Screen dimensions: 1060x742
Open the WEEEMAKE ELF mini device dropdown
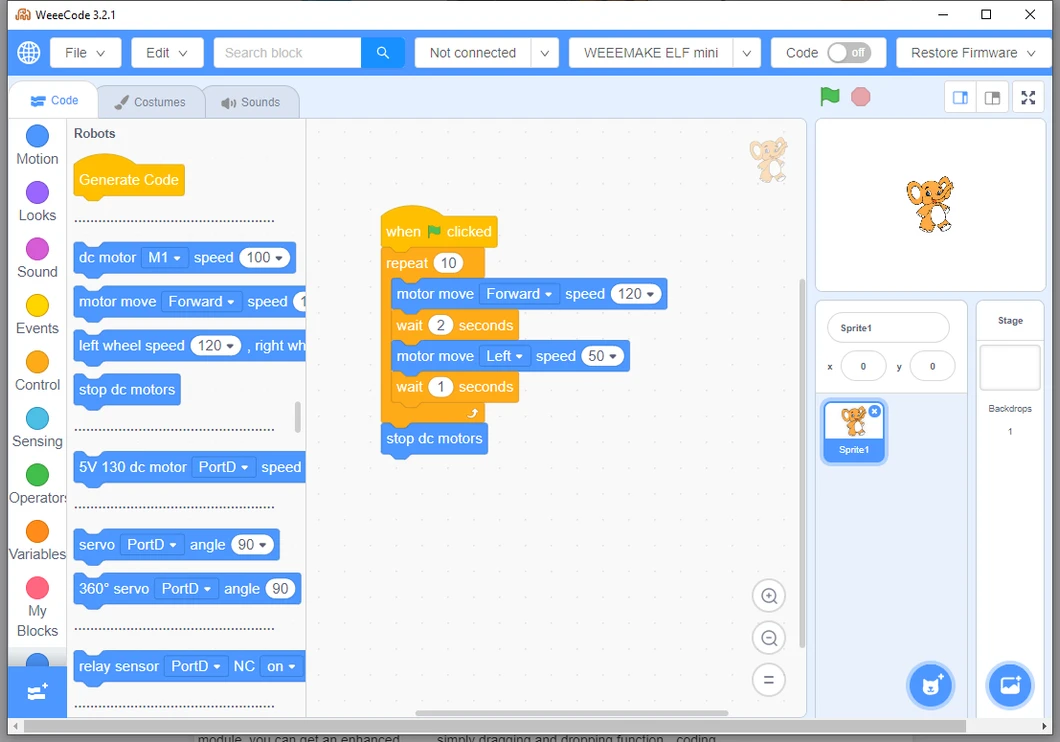(x=746, y=53)
